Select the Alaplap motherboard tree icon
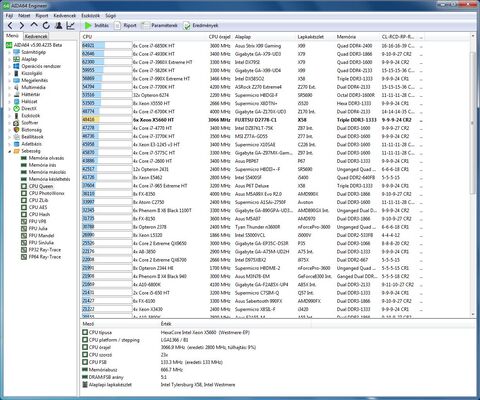 (16, 59)
